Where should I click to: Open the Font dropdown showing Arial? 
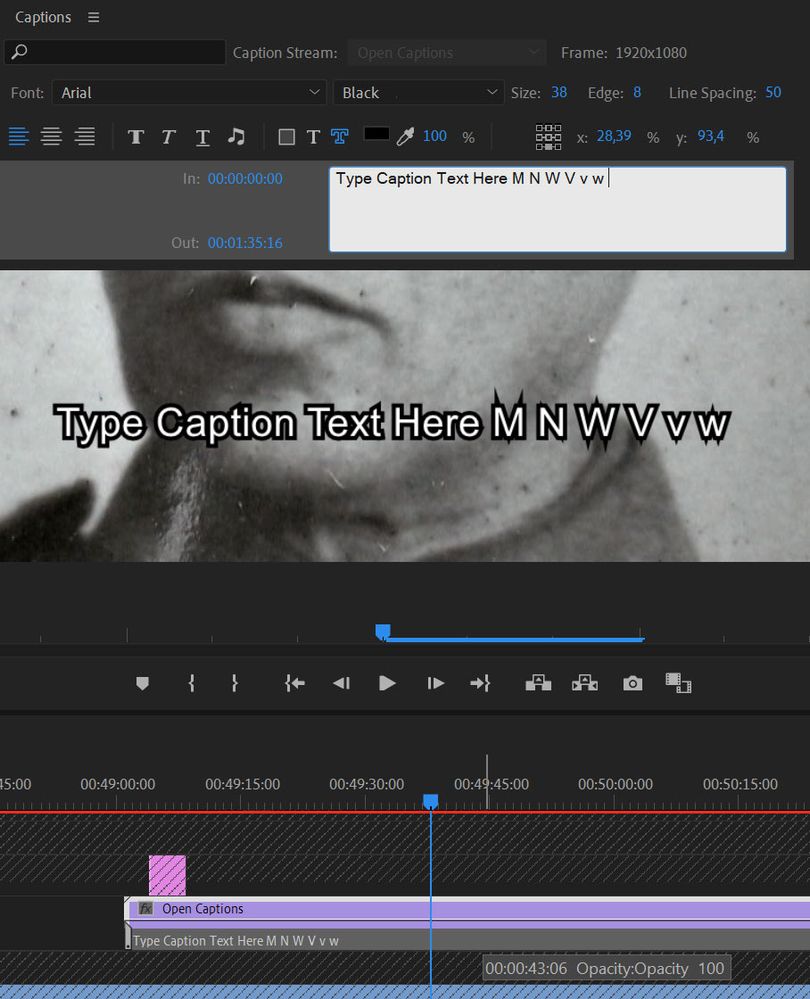189,92
